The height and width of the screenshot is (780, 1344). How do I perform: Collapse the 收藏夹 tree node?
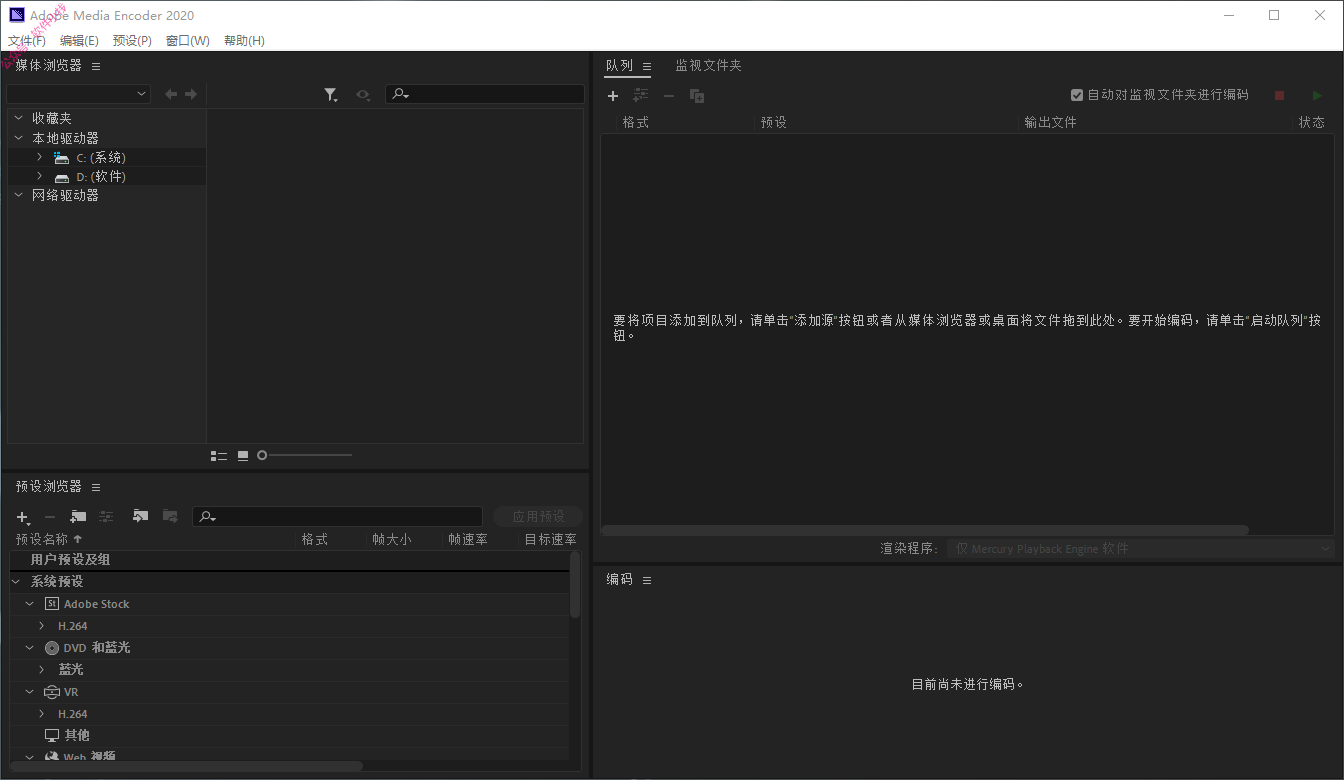click(x=18, y=118)
